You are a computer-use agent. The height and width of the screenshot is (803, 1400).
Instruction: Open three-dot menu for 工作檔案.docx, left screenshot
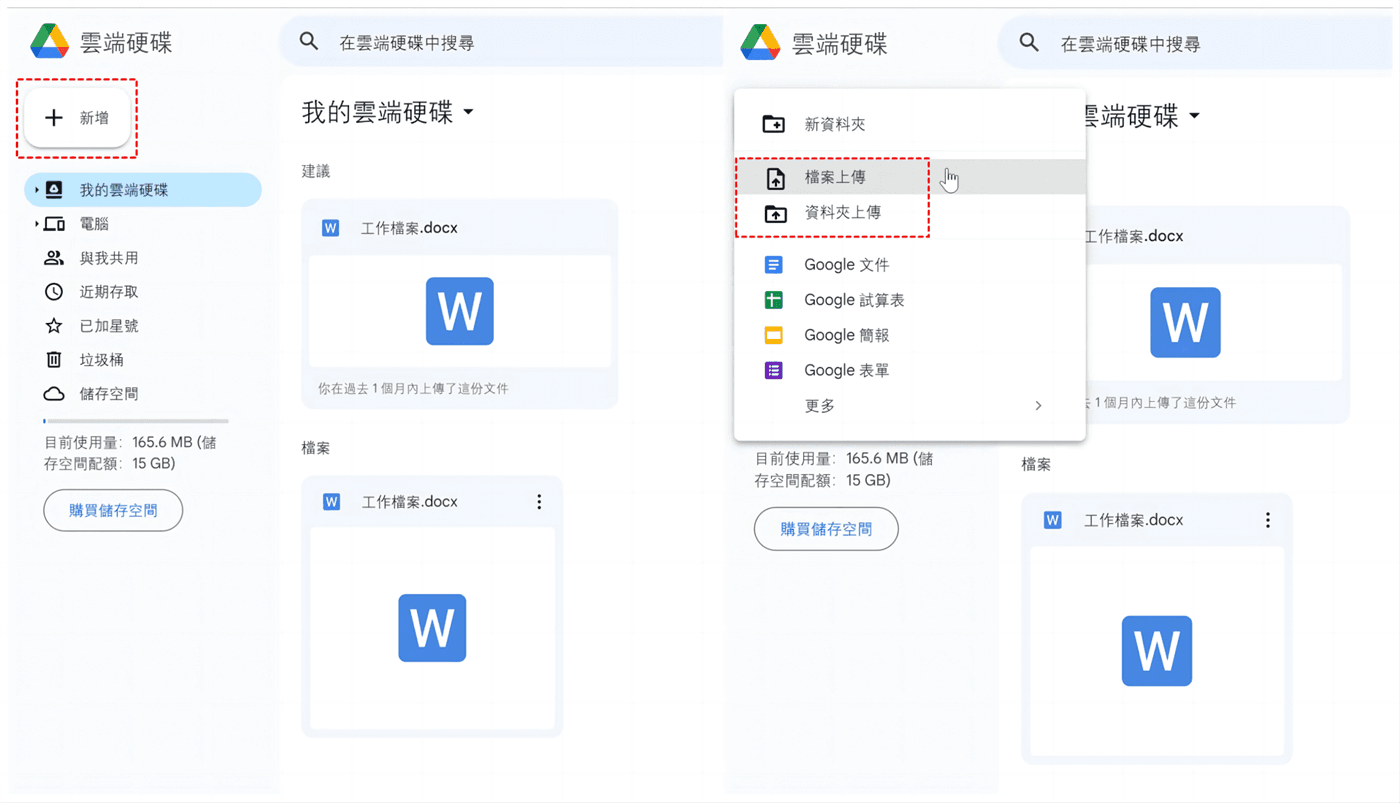click(x=539, y=502)
